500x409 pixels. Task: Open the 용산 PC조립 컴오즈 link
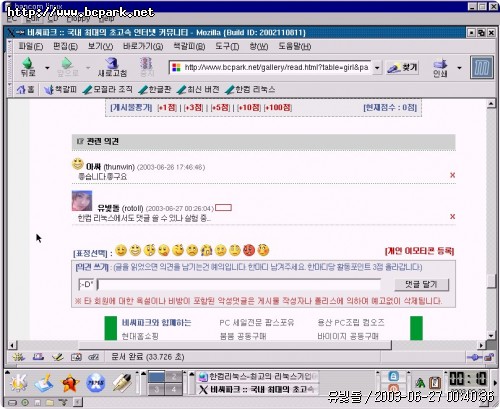351,323
